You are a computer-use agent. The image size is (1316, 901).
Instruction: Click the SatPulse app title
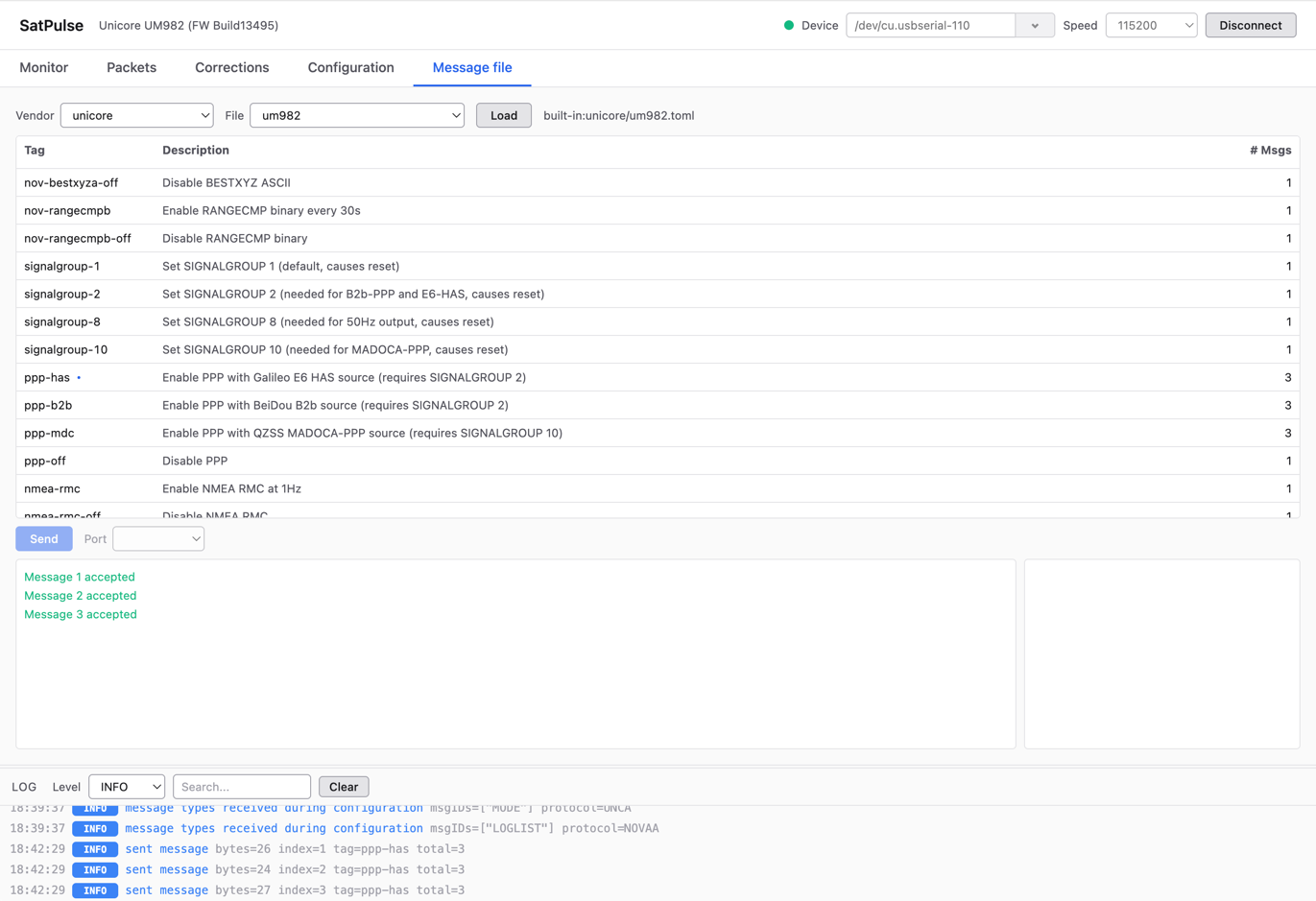pyautogui.click(x=51, y=25)
